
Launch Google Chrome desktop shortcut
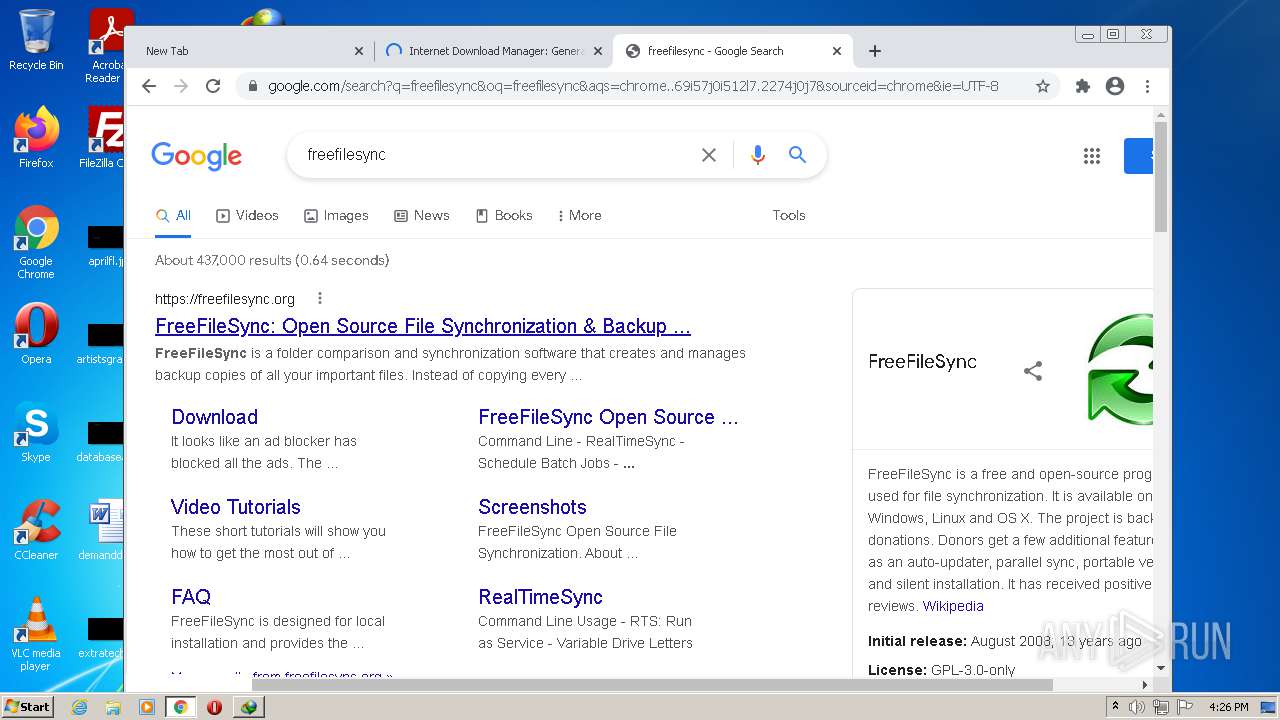click(36, 243)
